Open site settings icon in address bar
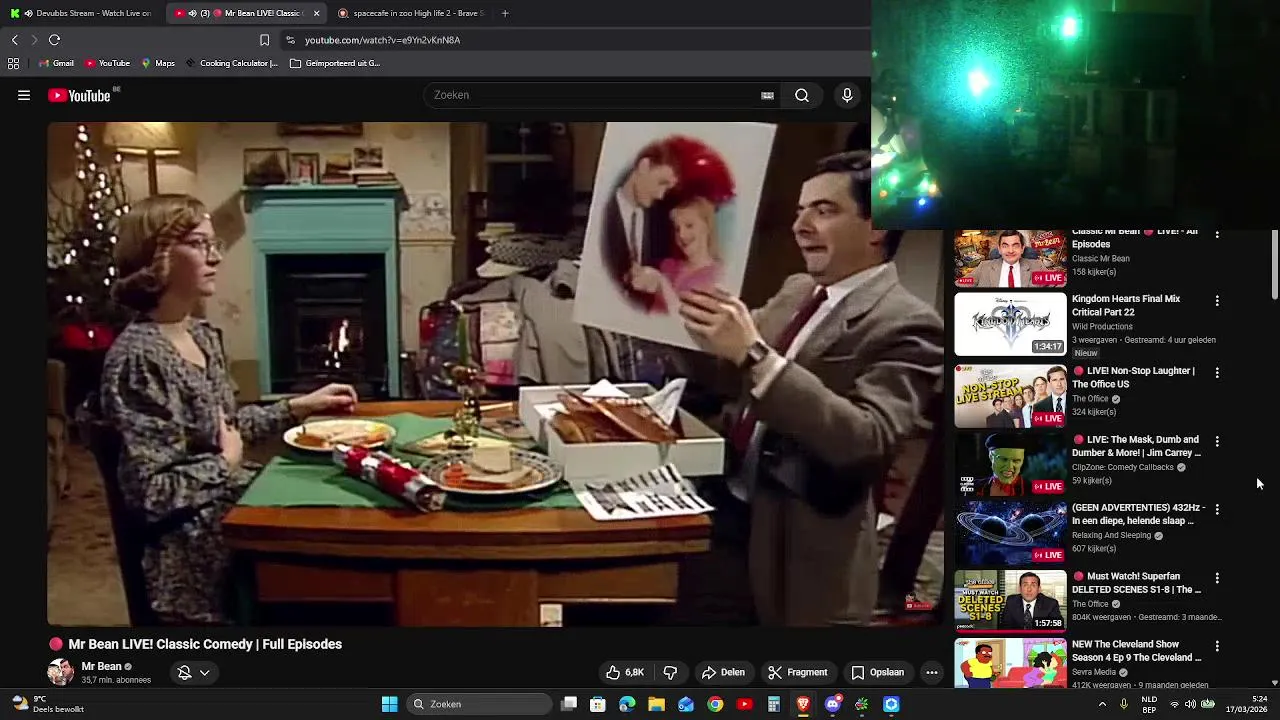The image size is (1280, 720). click(x=290, y=40)
